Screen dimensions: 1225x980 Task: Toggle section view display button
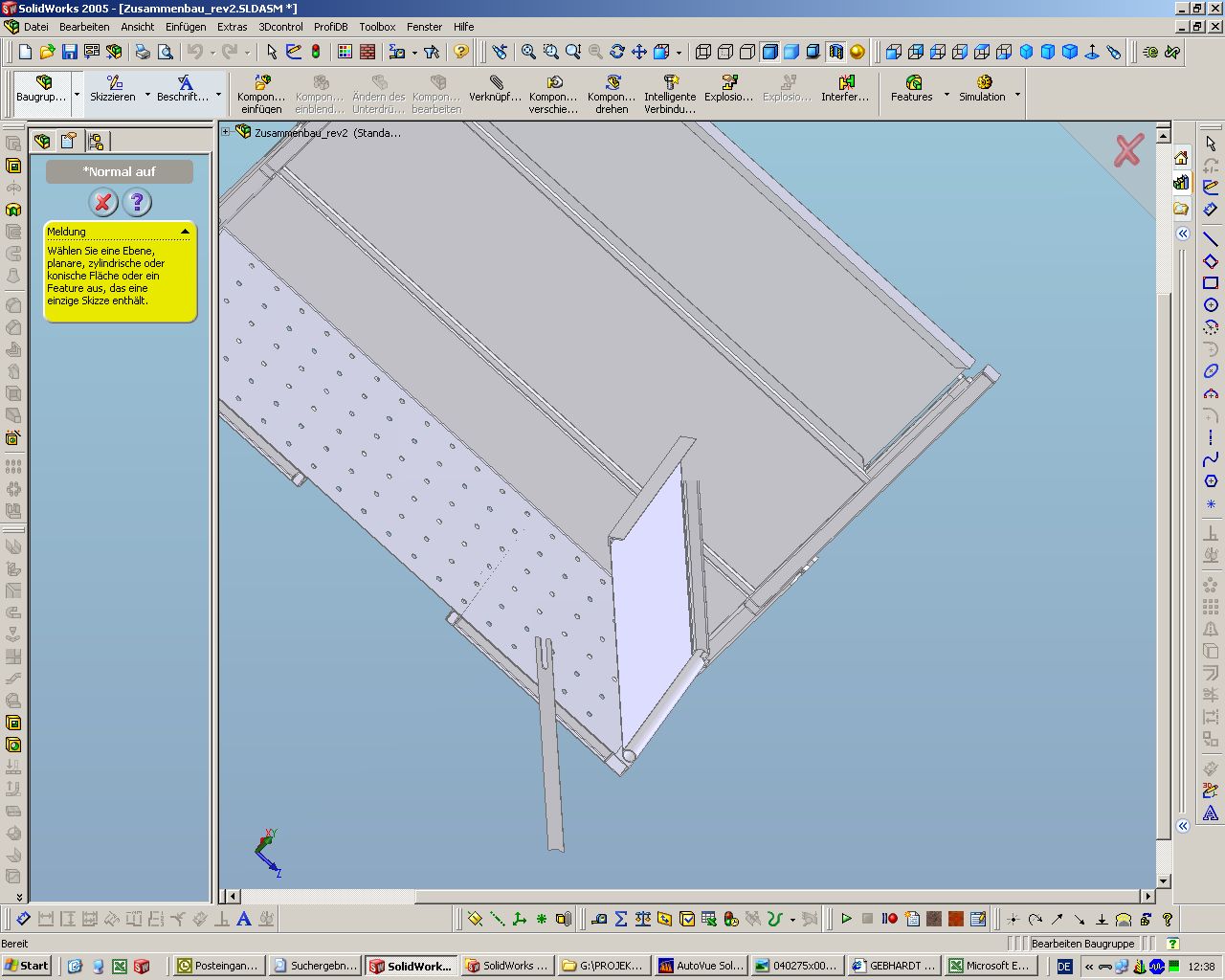point(835,52)
